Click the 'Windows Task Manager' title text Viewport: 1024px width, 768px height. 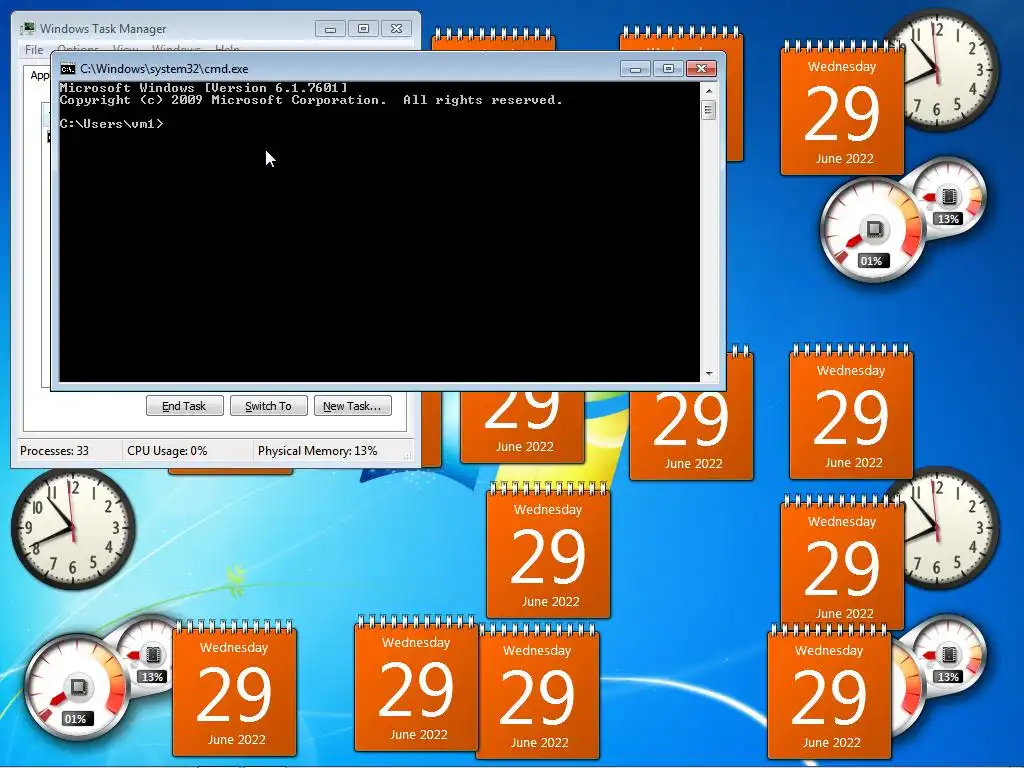[x=103, y=29]
